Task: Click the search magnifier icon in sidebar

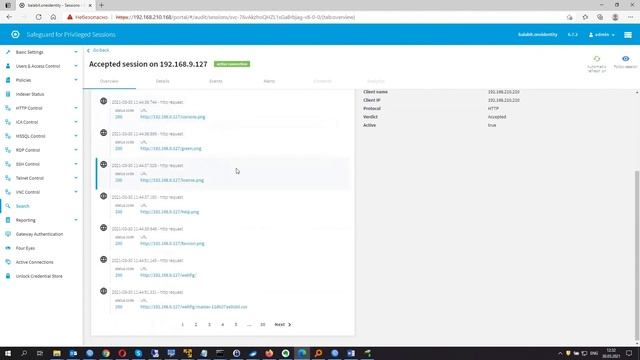Action: 8,206
